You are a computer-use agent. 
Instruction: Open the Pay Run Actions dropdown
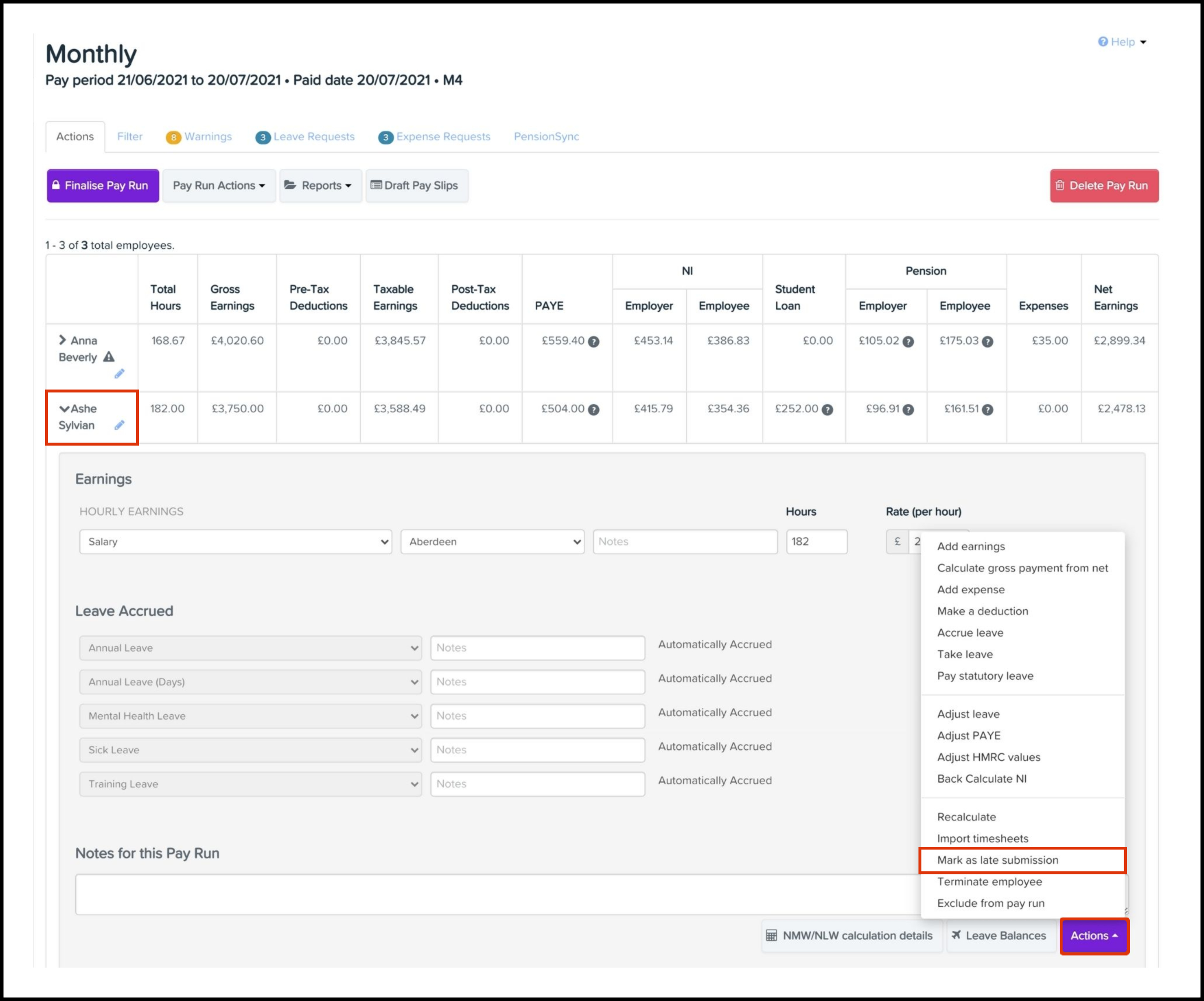(218, 186)
